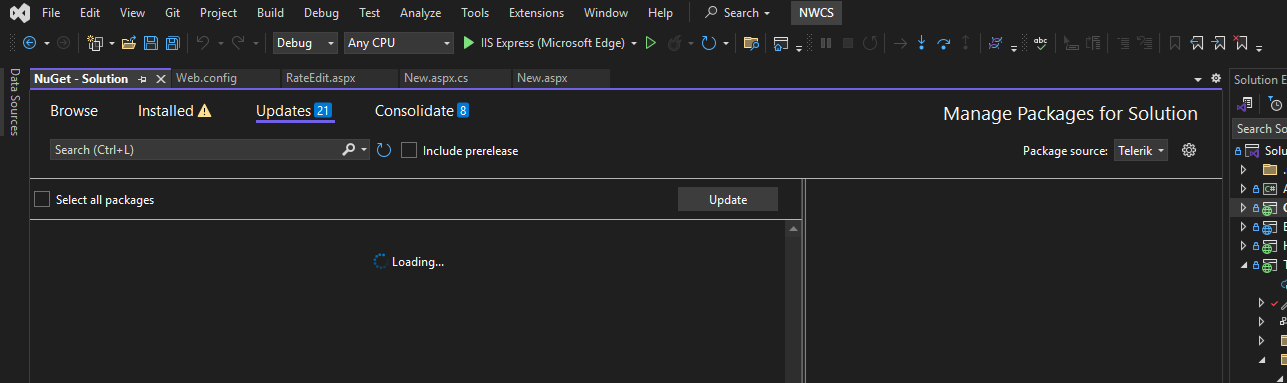This screenshot has height=383, width=1287.
Task: Open NuGet package source settings gear
Action: (1189, 150)
